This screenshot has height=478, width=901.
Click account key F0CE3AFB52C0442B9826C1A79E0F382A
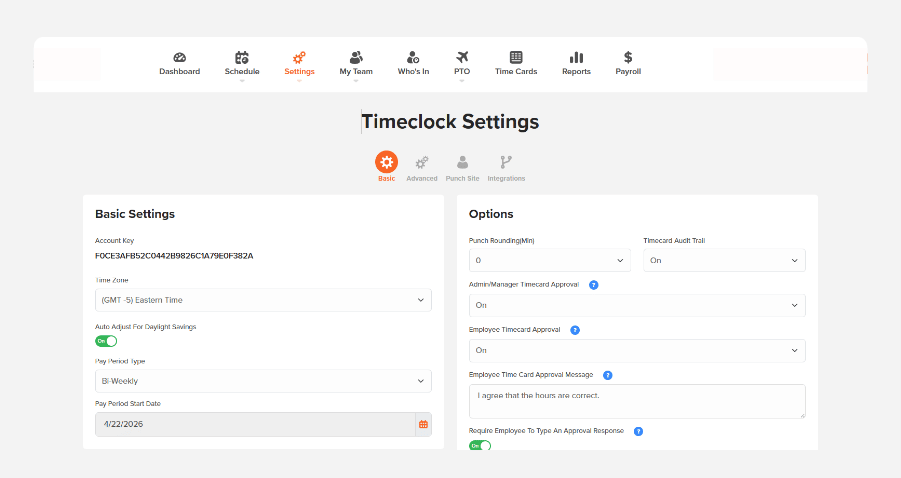(174, 256)
